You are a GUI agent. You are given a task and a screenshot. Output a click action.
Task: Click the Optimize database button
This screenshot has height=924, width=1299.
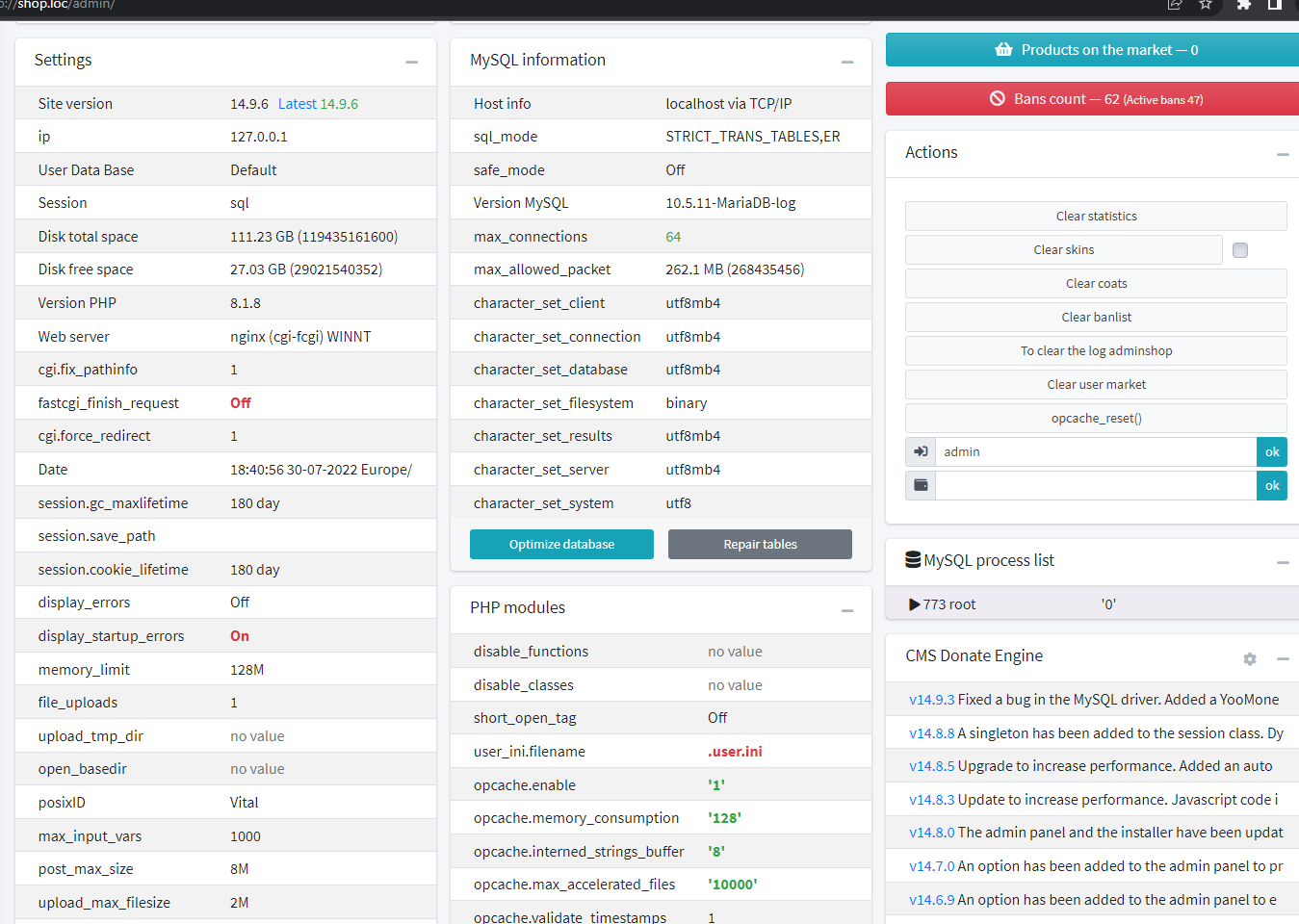[561, 545]
